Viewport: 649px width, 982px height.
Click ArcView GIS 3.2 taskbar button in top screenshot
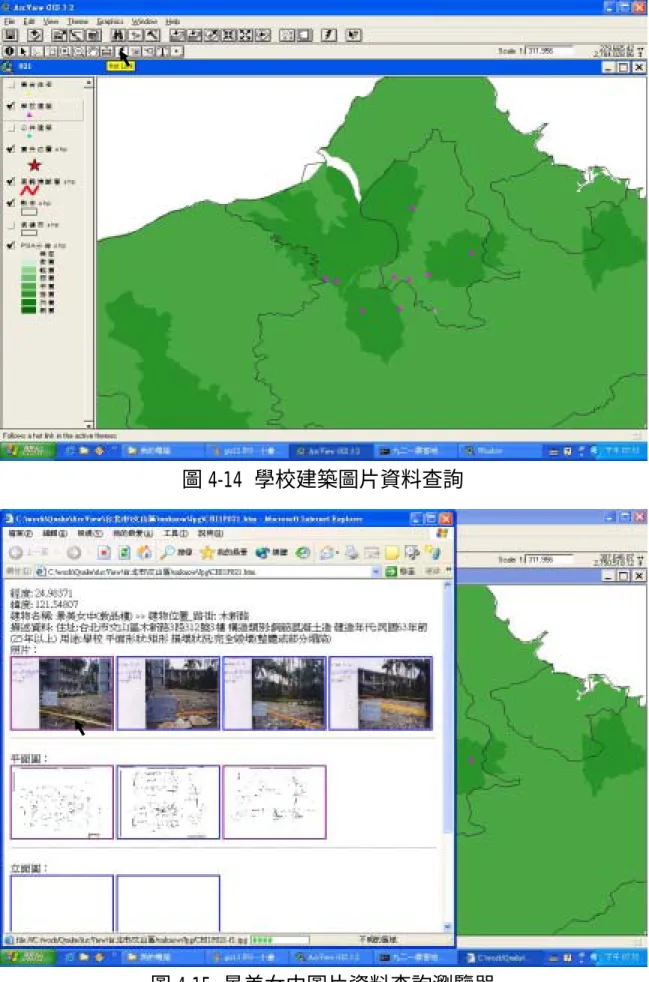331,451
